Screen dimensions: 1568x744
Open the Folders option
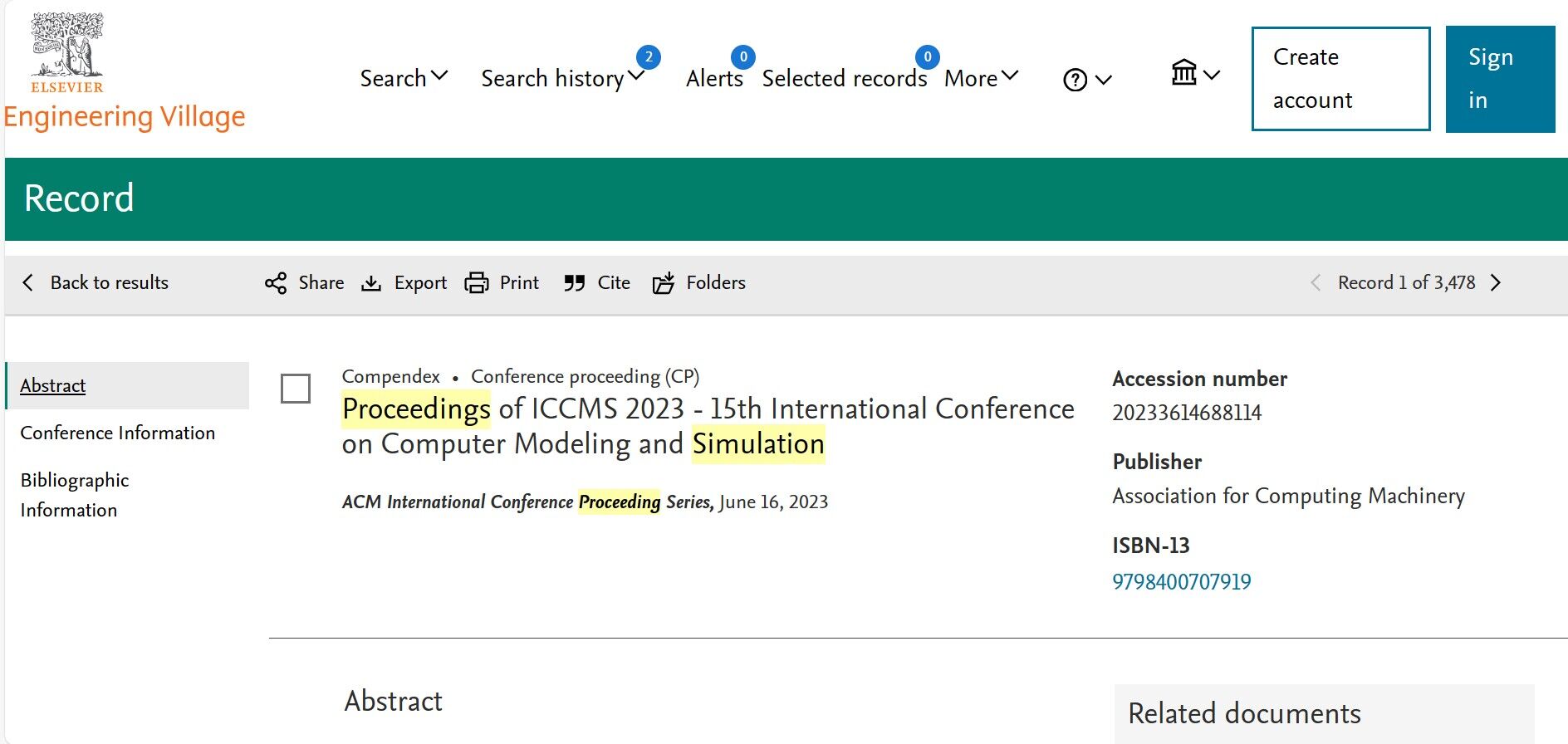click(716, 282)
